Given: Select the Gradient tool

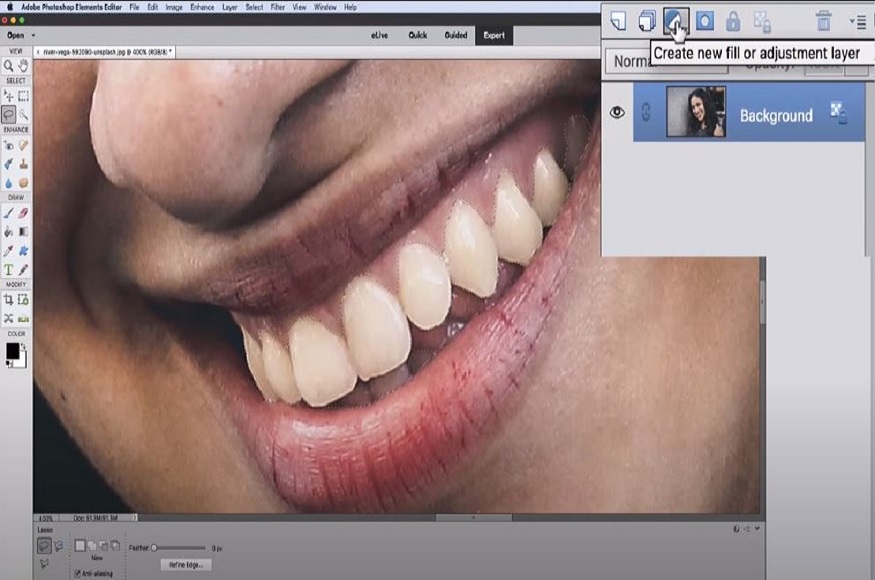Looking at the screenshot, I should 23,232.
